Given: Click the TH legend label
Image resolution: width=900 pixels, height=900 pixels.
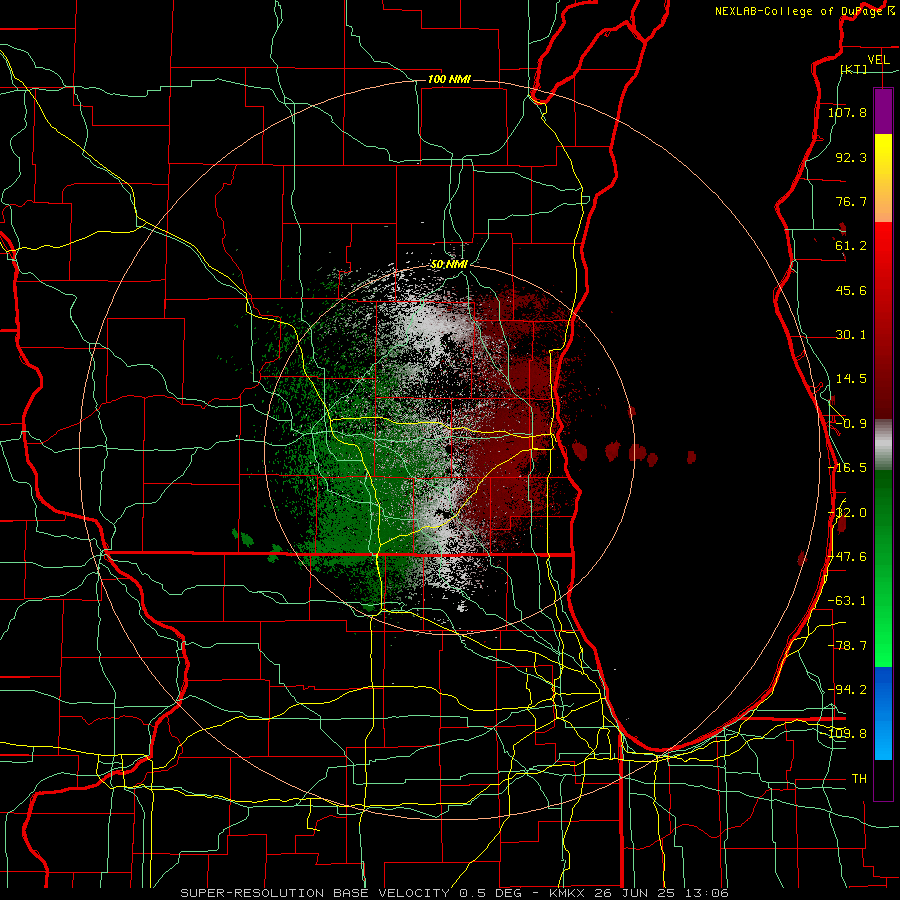Looking at the screenshot, I should (859, 779).
